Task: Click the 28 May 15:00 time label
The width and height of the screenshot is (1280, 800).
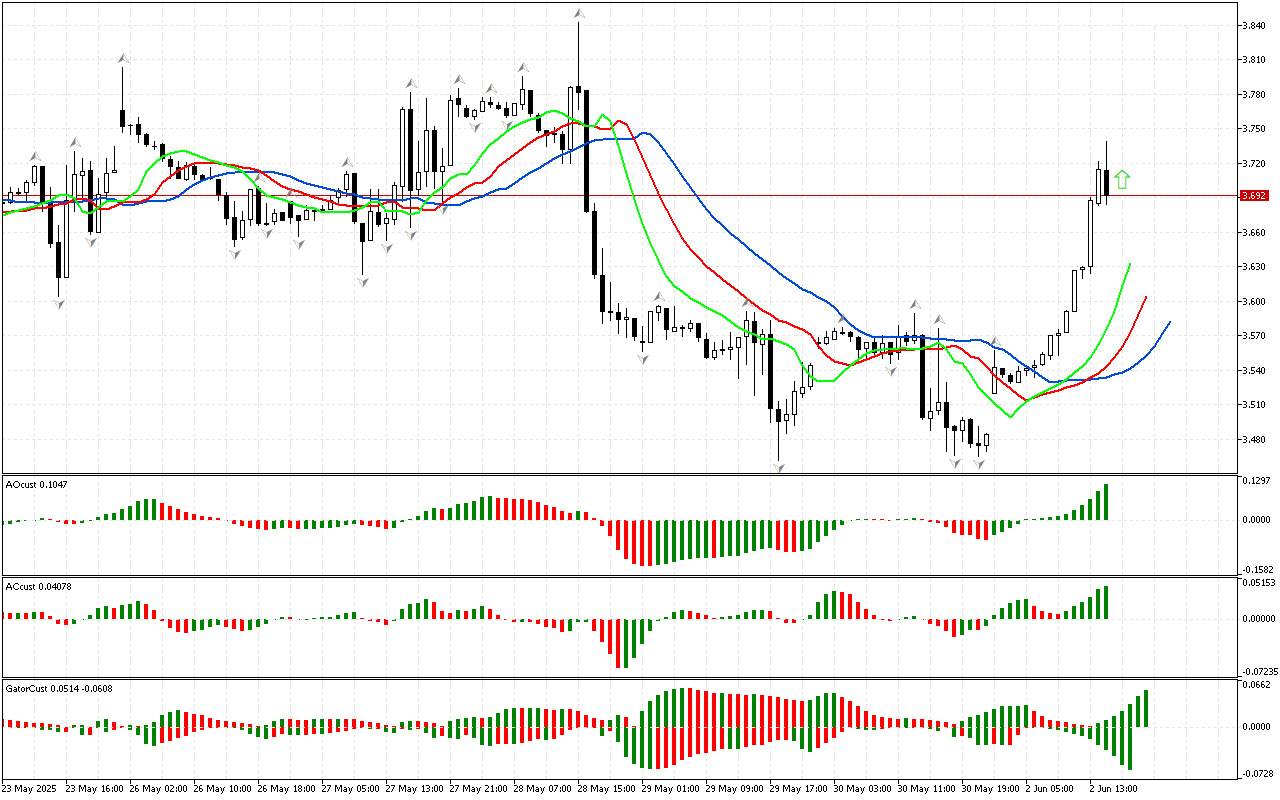Action: 607,788
